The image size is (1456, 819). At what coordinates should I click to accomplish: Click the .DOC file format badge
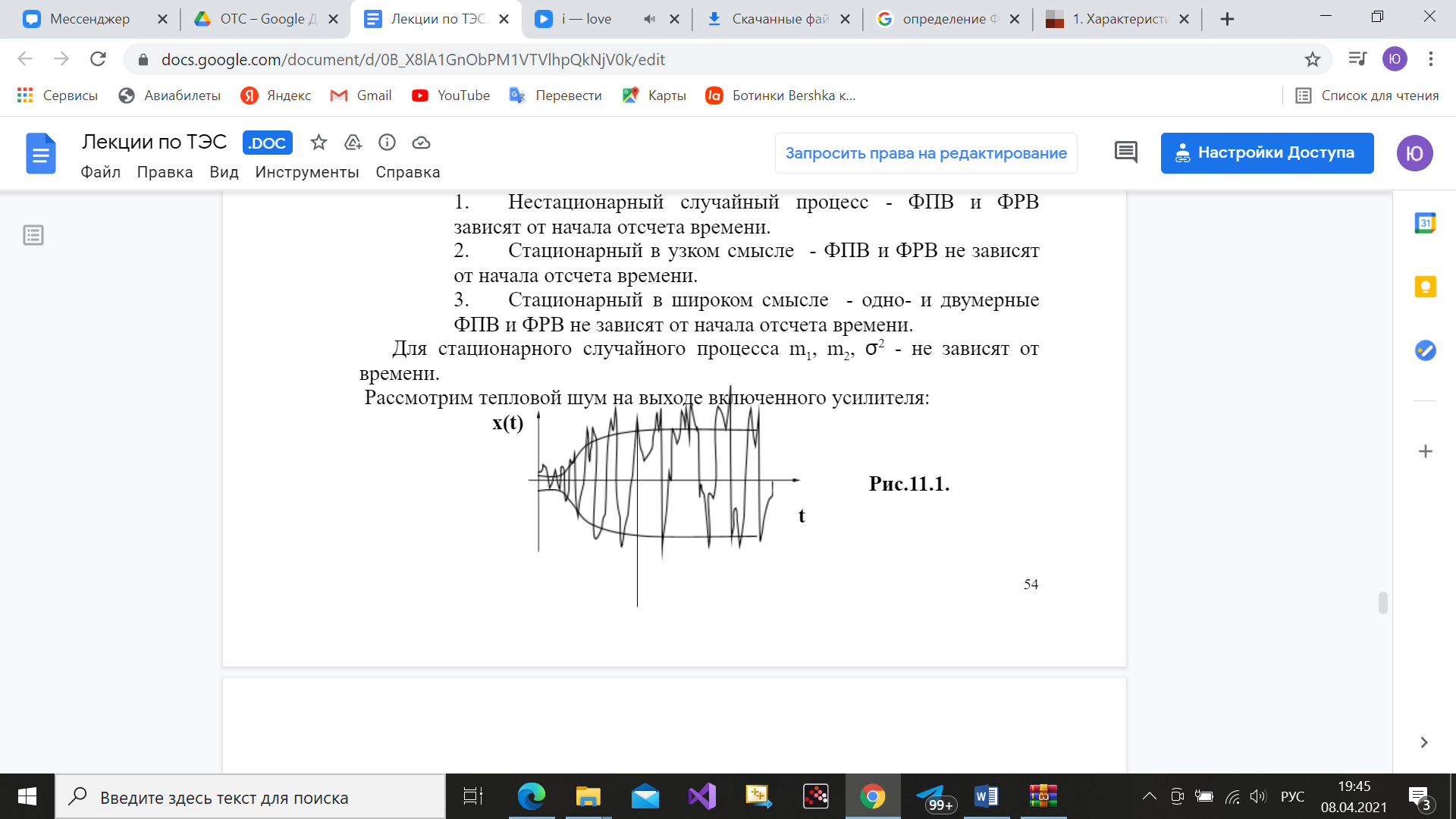[x=267, y=143]
